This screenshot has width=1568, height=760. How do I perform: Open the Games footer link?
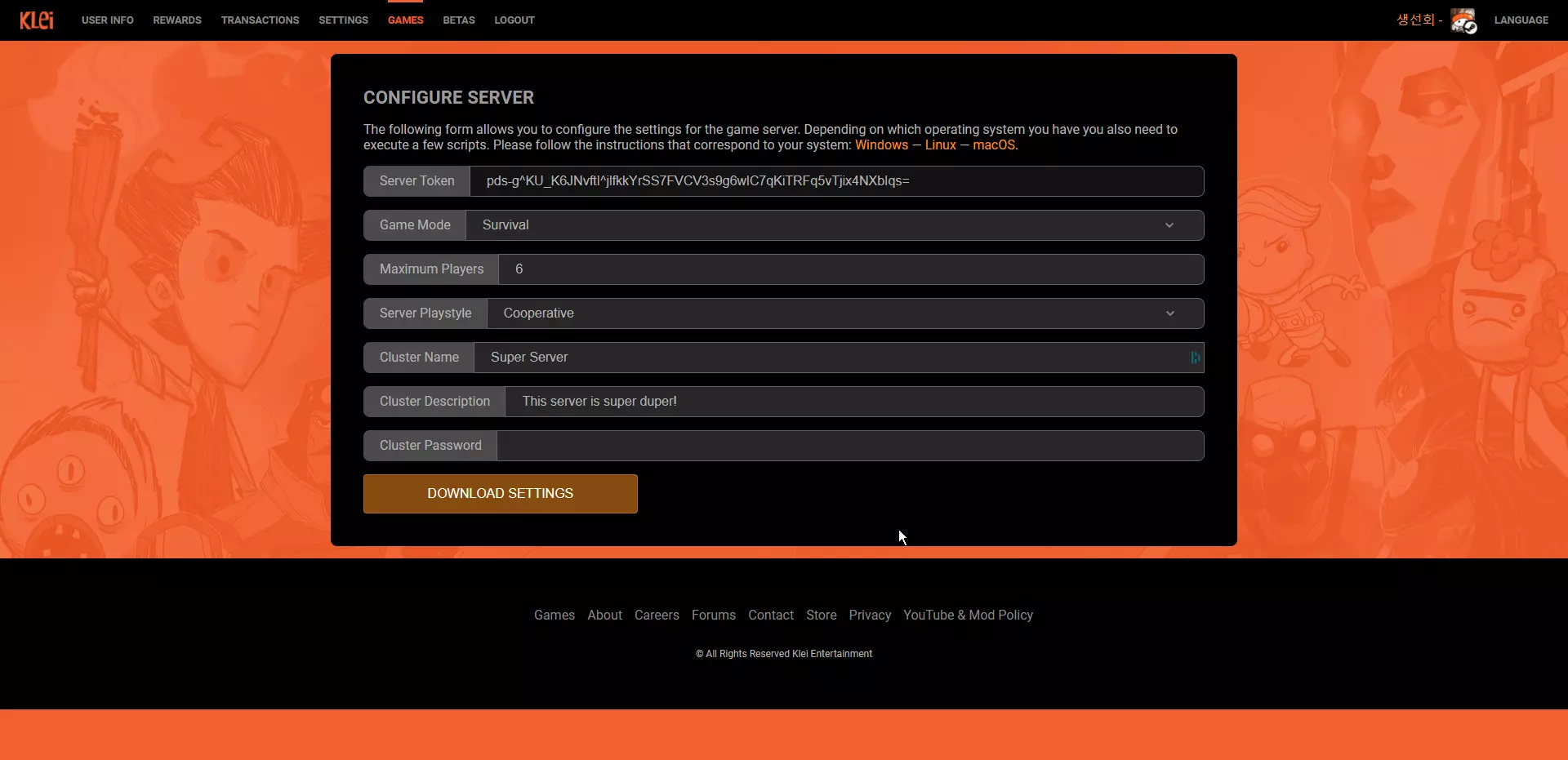click(555, 616)
